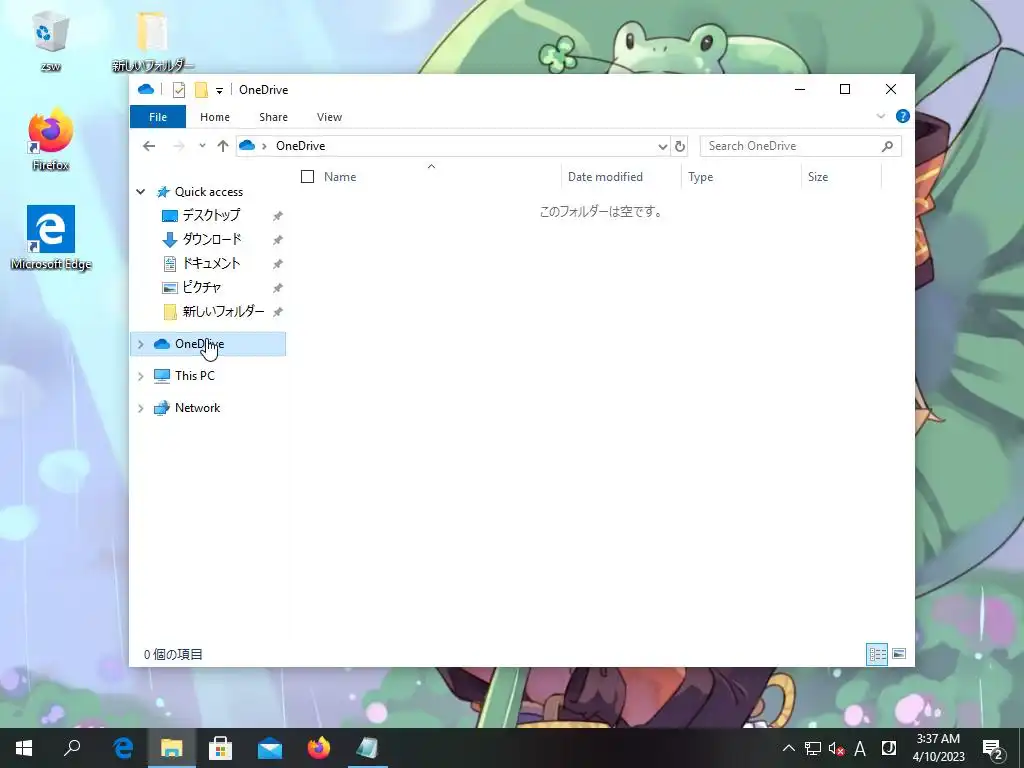Open 新しいフォルダー in Quick access
This screenshot has width=1024, height=768.
tap(223, 312)
